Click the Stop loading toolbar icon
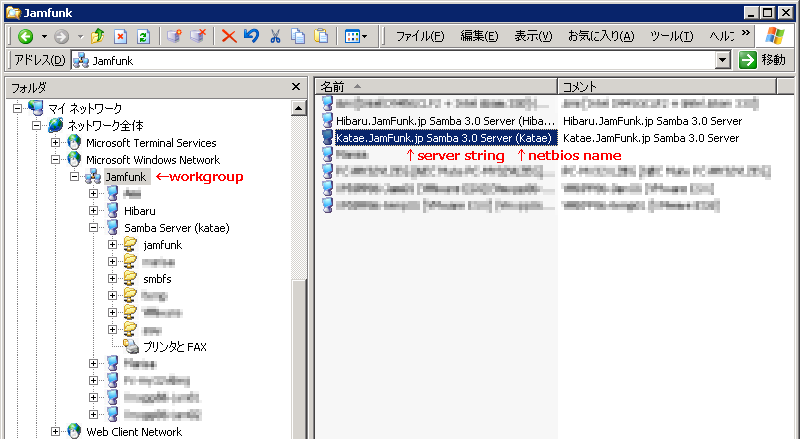The width and height of the screenshot is (800, 439). pyautogui.click(x=120, y=36)
